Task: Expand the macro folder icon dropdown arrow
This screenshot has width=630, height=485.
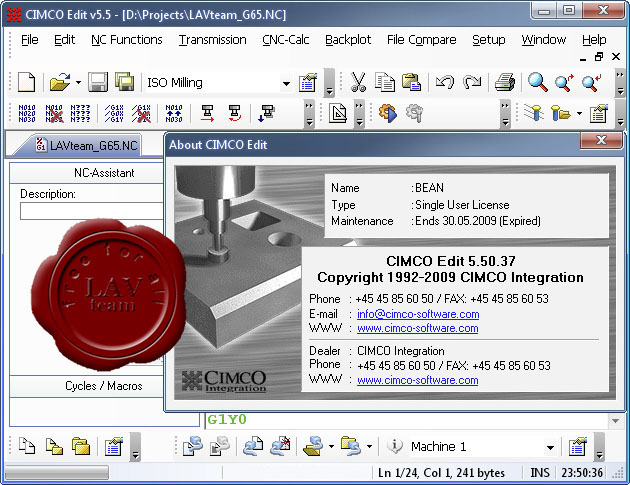Action: coord(579,114)
